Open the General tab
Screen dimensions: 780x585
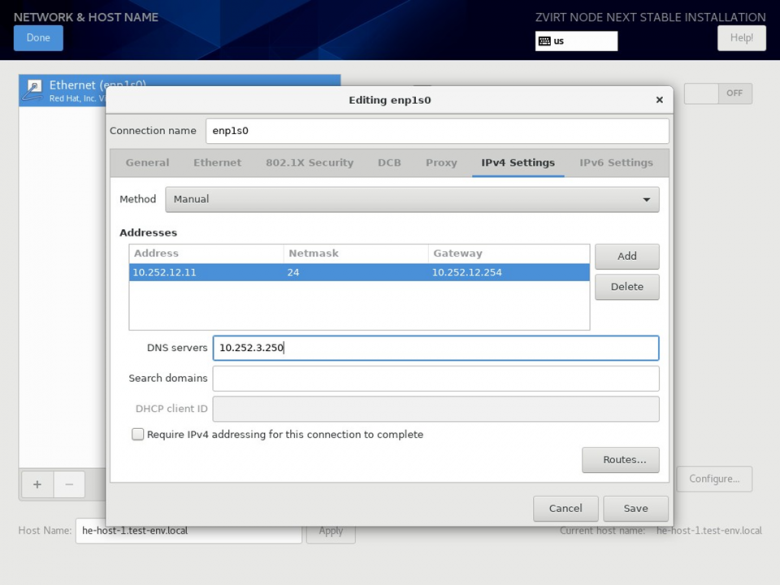[147, 163]
